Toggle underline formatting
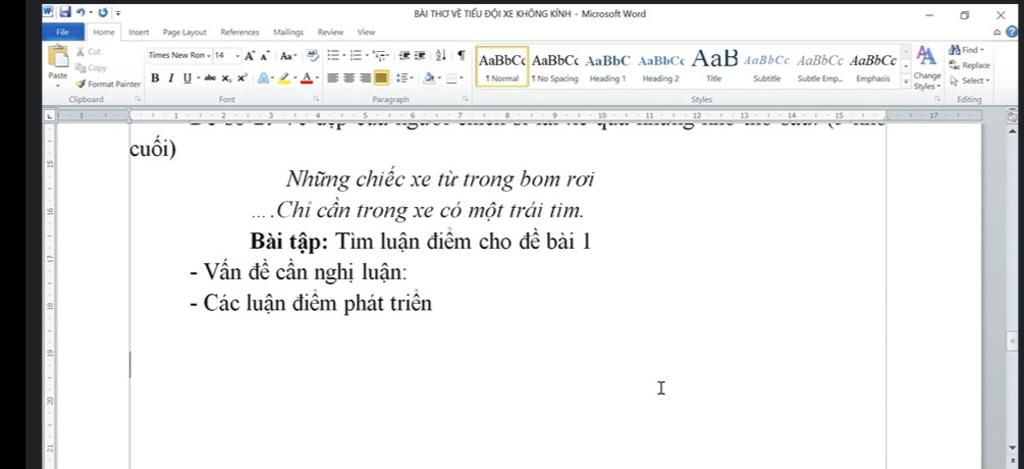1024x469 pixels. [x=187, y=78]
